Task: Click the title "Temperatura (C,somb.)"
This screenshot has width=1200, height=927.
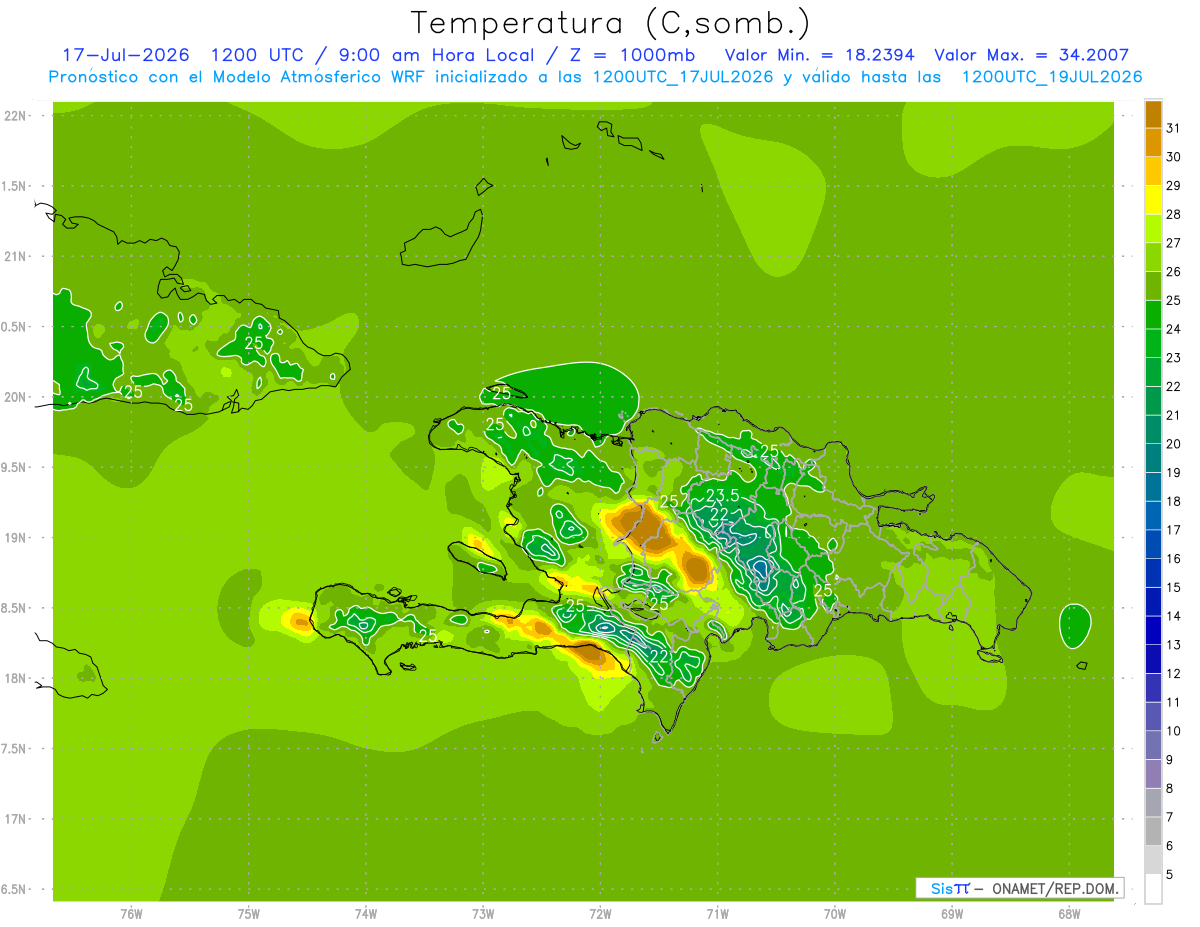Action: 610,24
